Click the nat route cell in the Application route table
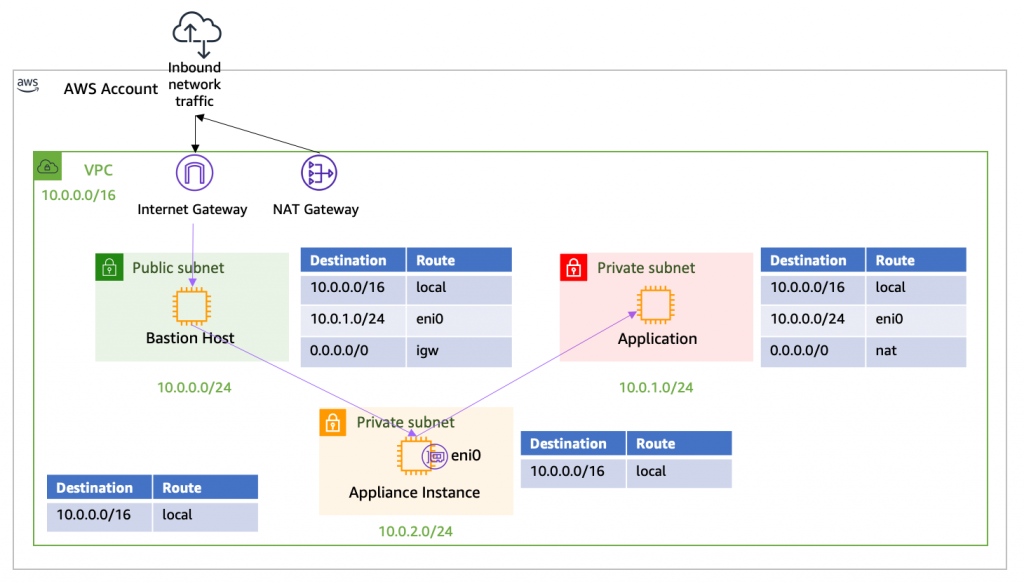The width and height of the screenshot is (1024, 584). [x=886, y=351]
